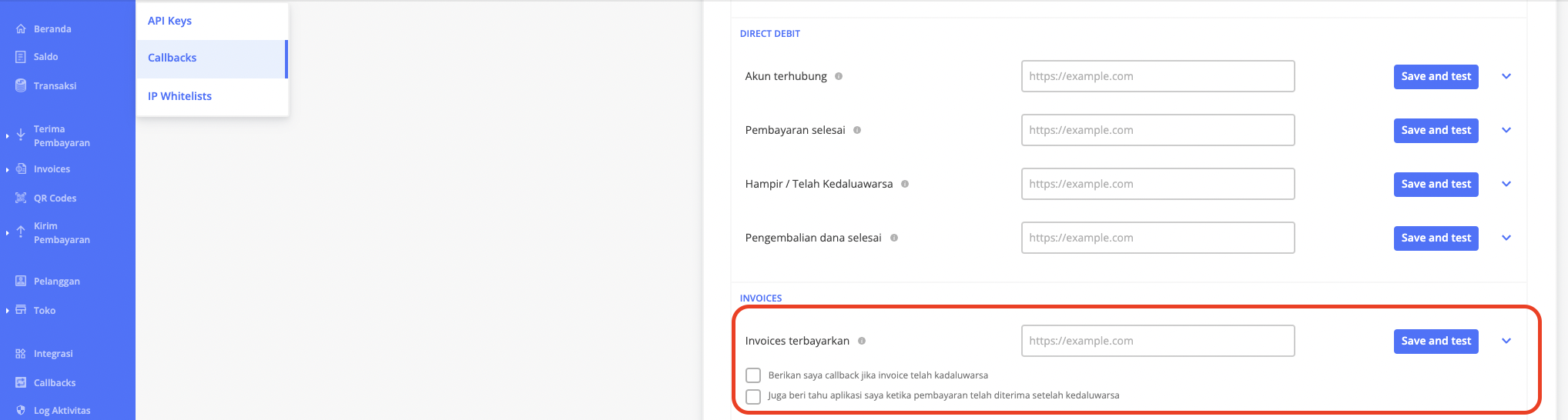This screenshot has width=1568, height=420.
Task: Expand Invoices sidebar submenu arrow
Action: 7,169
